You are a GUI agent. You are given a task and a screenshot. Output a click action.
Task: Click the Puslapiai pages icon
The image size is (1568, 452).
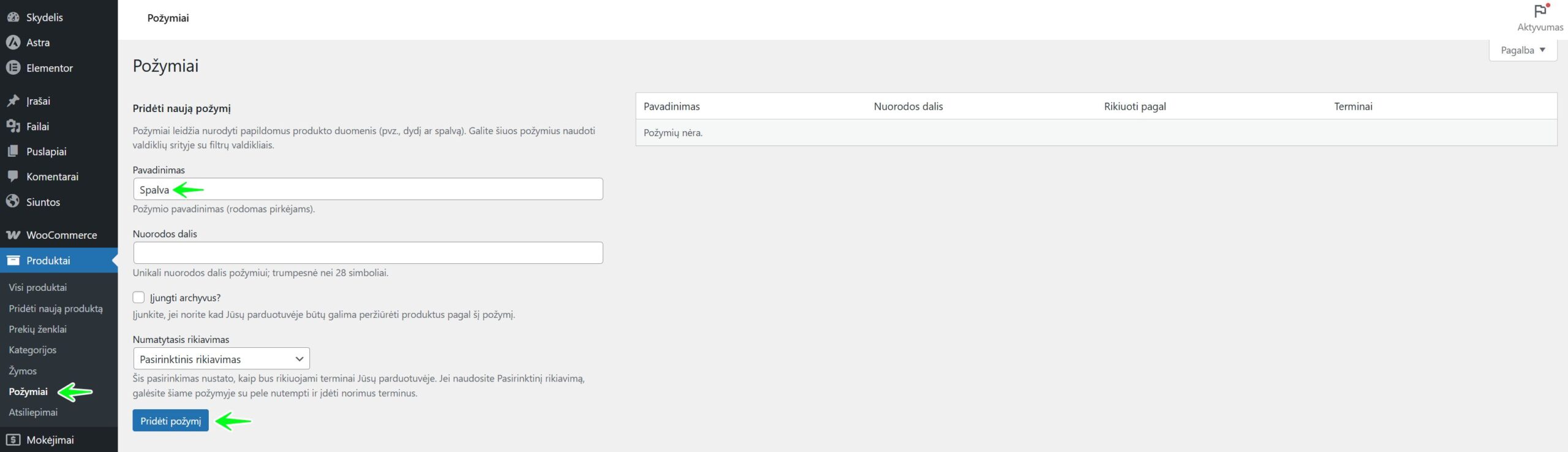tap(13, 151)
